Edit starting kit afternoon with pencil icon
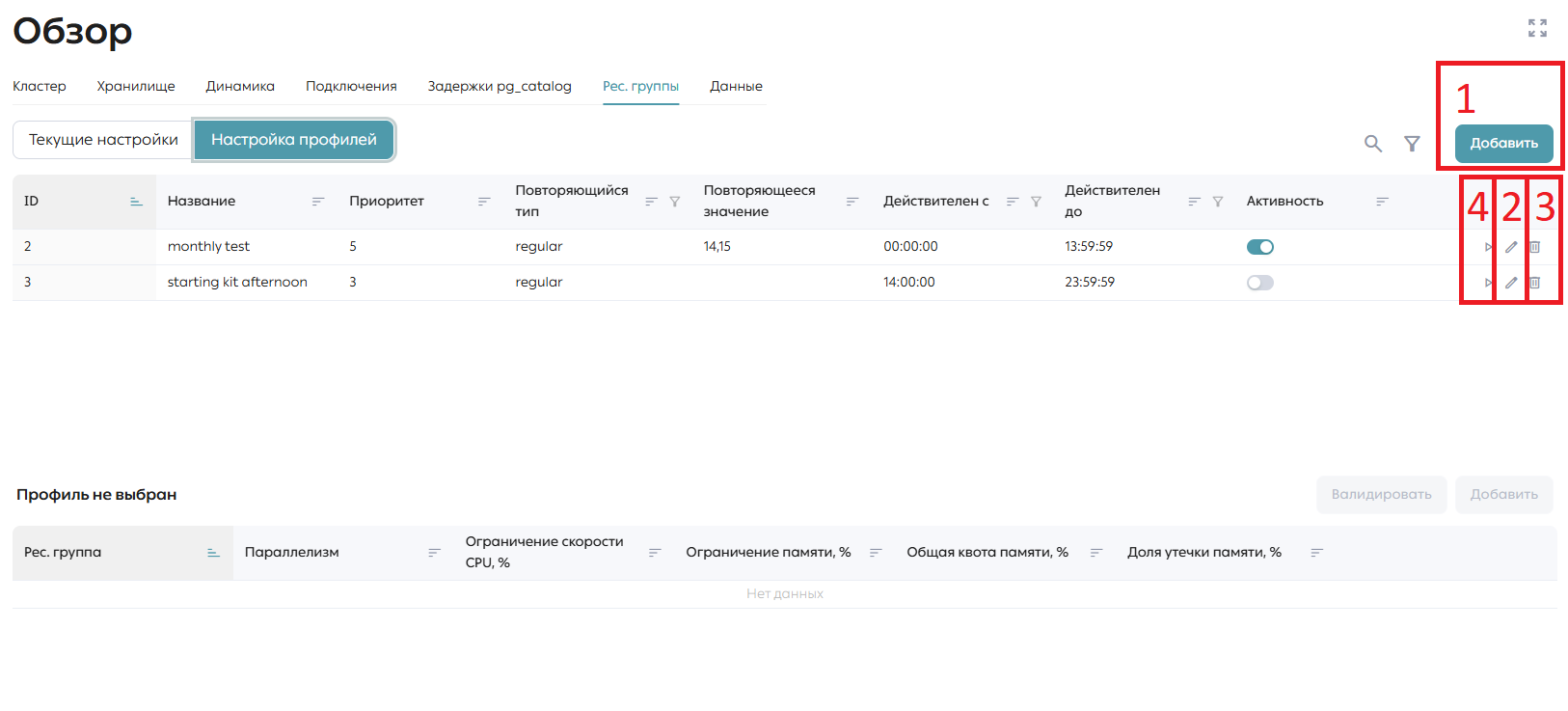 coord(1511,283)
